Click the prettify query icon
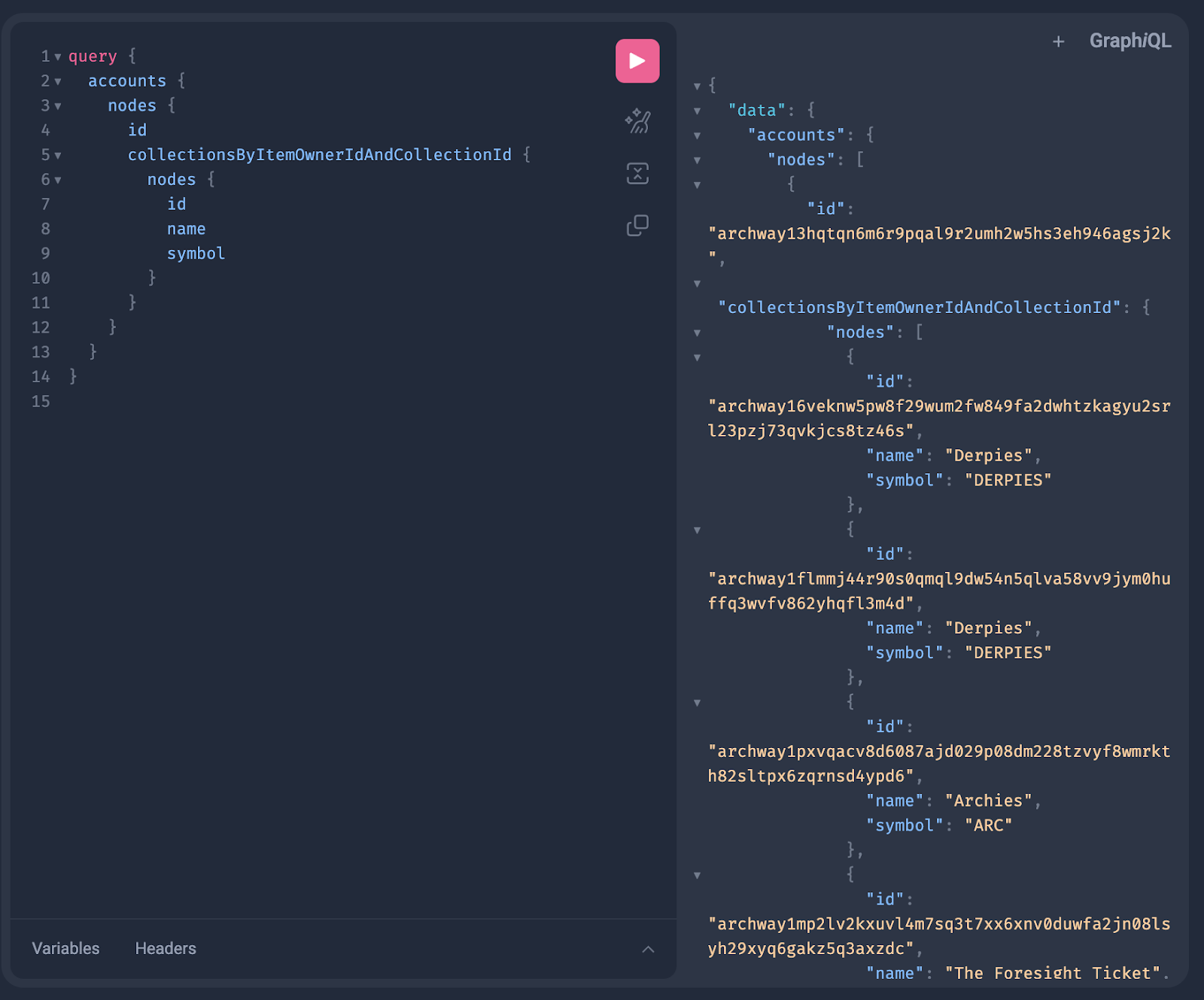This screenshot has width=1204, height=1000. [637, 121]
